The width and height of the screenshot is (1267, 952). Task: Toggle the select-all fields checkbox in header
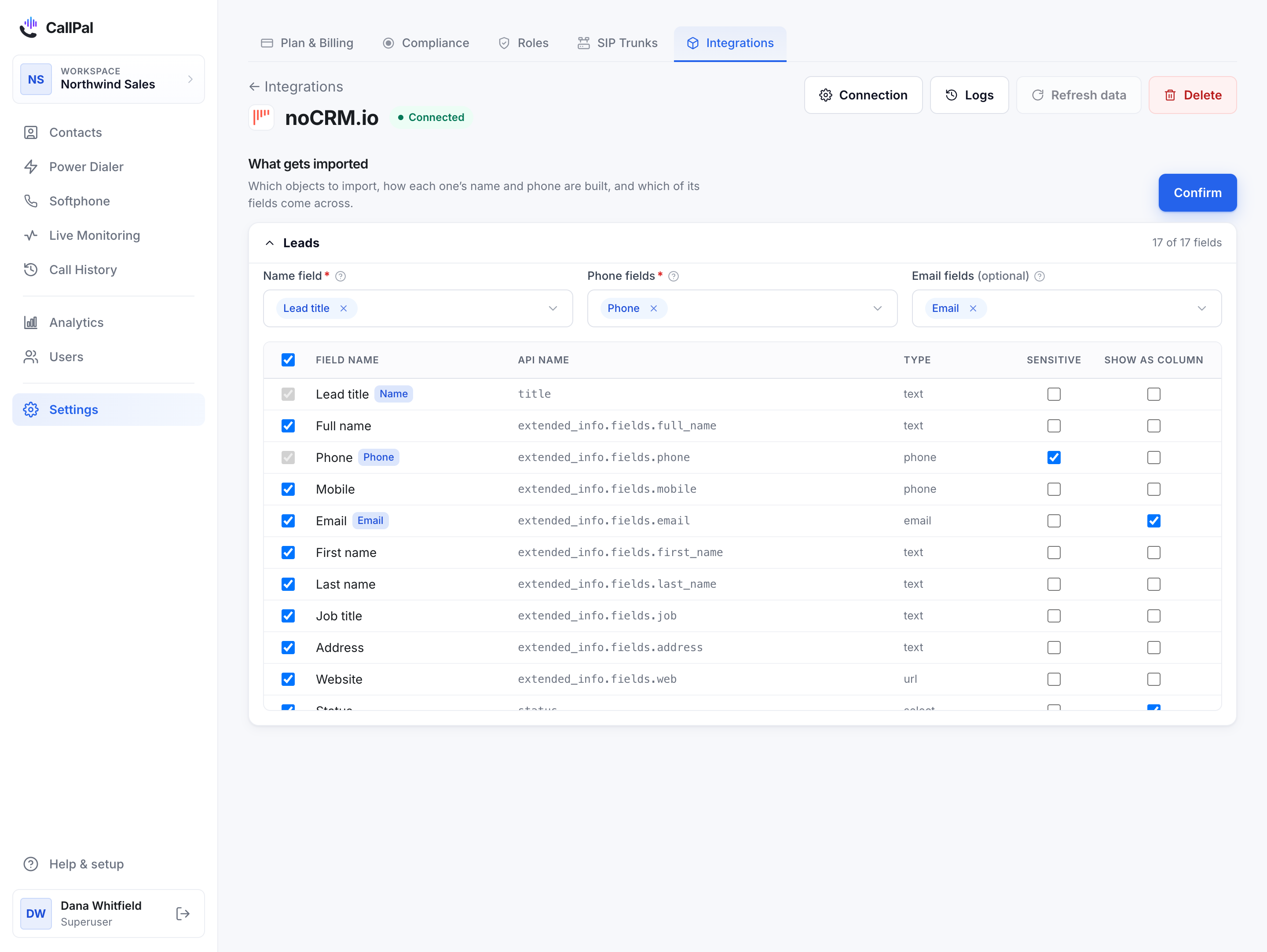pos(288,360)
